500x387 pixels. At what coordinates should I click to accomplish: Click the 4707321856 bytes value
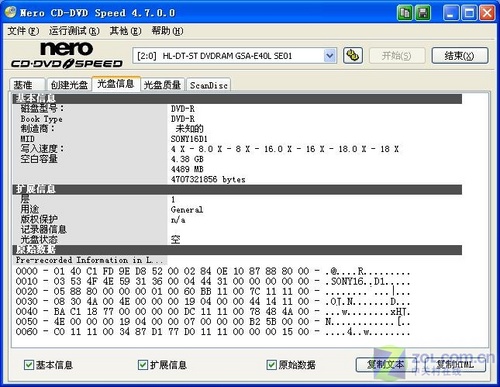208,180
